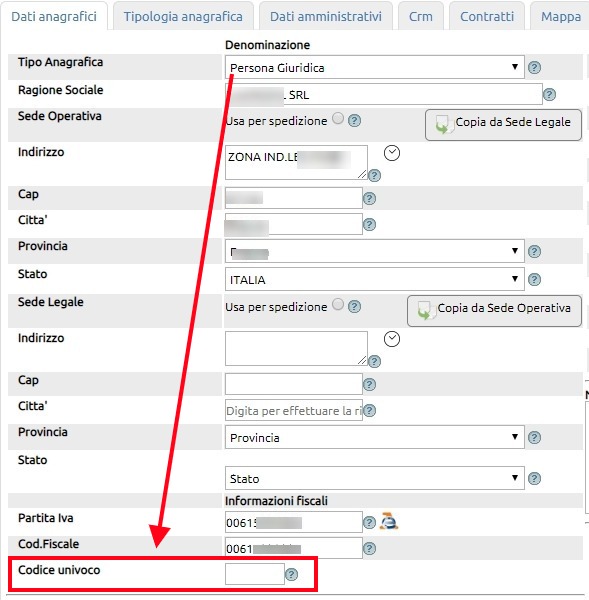Screen dimensions: 589x600
Task: Click the help icon next to Cod.Fiscale field
Action: pyautogui.click(x=369, y=548)
